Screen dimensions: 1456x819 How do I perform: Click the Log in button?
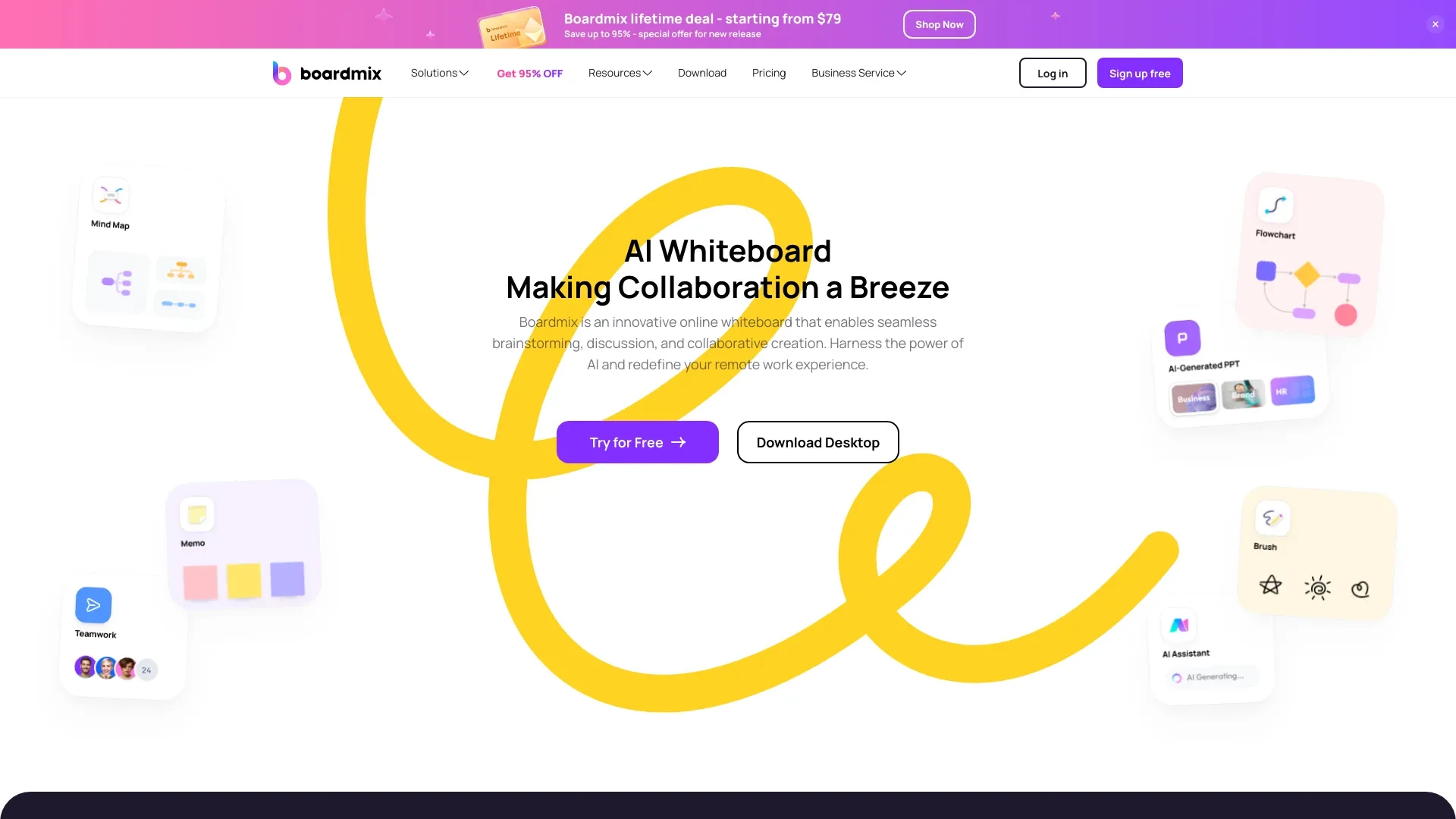1052,72
